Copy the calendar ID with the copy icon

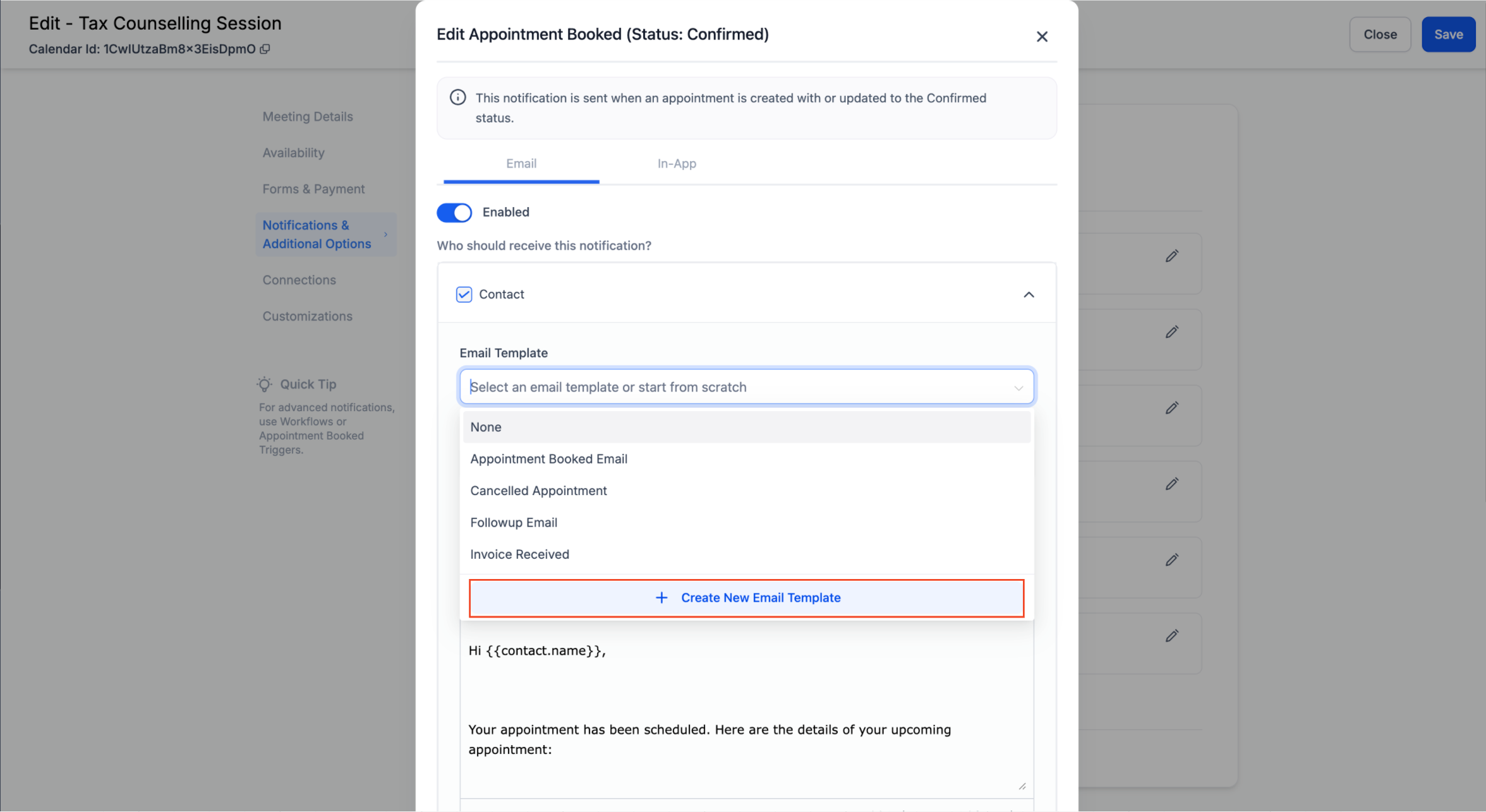coord(265,49)
